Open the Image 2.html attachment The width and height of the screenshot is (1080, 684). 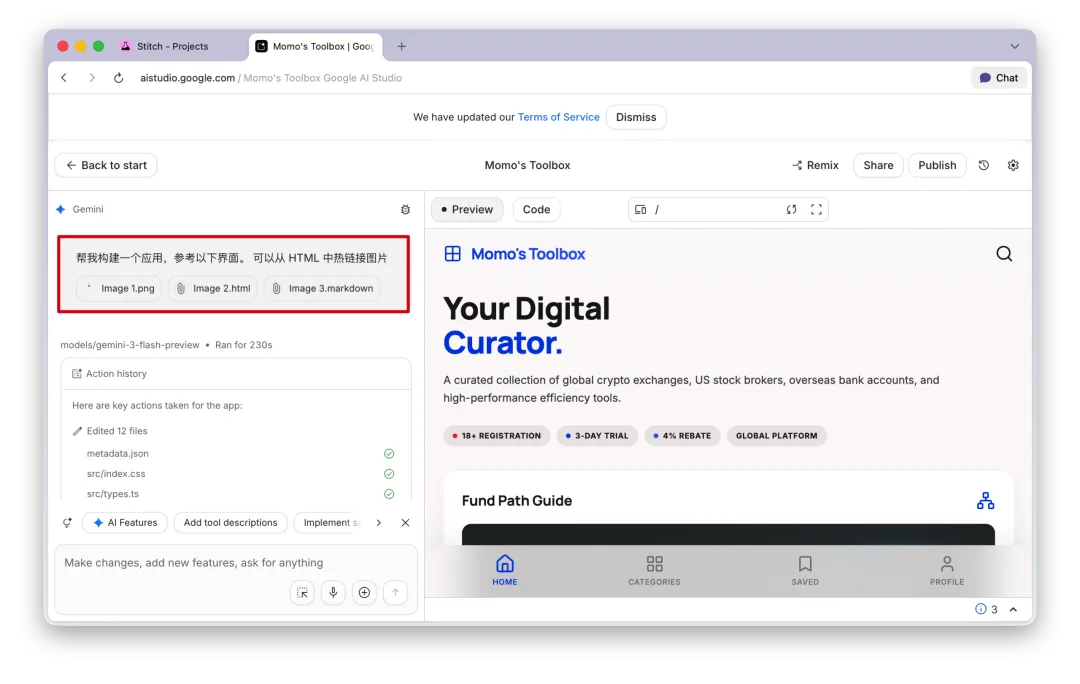click(213, 289)
